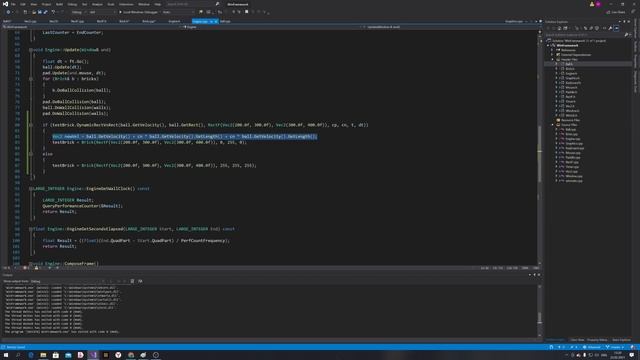
Task: Collapse the Source Files folder
Action: tap(553, 125)
